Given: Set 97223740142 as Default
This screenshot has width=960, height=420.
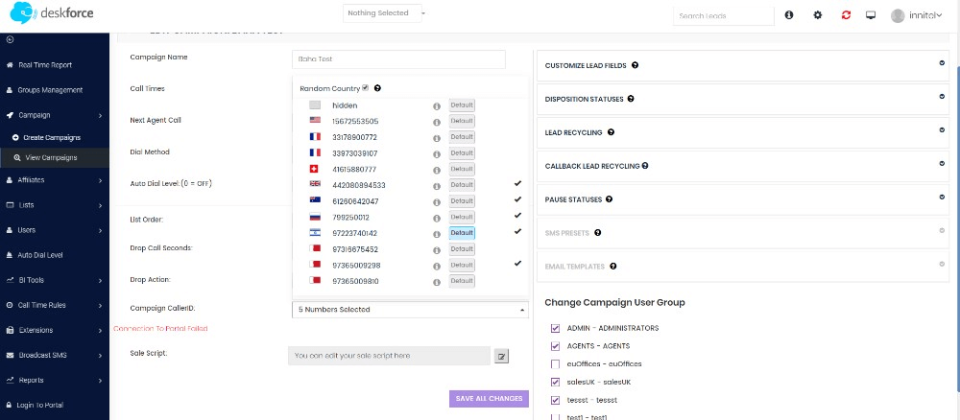Looking at the screenshot, I should point(462,233).
